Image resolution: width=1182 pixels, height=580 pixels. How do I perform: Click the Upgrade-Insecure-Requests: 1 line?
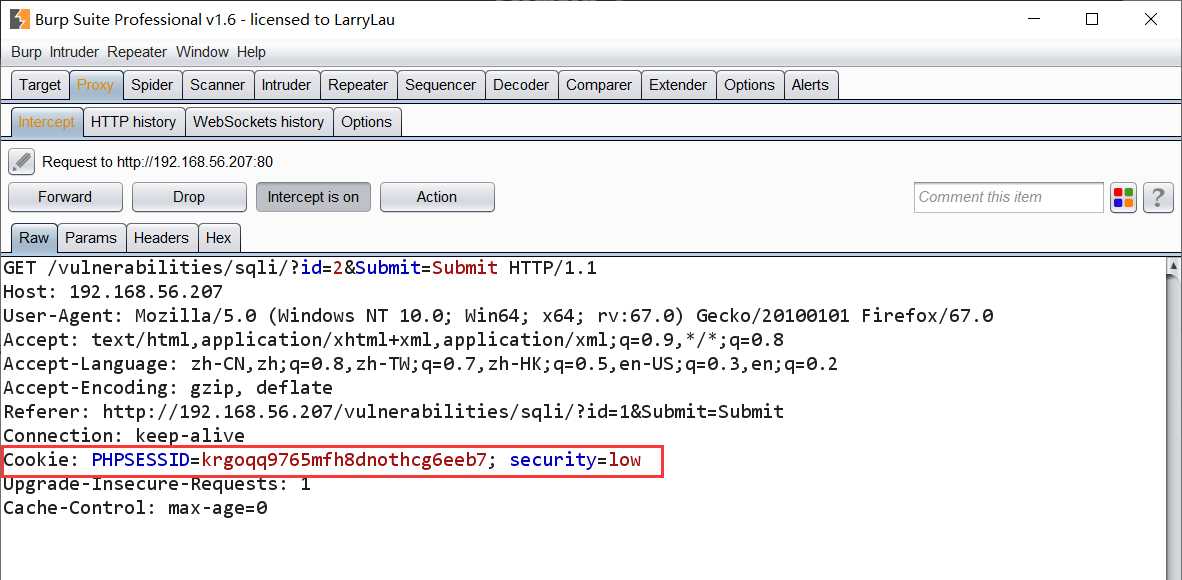point(157,484)
